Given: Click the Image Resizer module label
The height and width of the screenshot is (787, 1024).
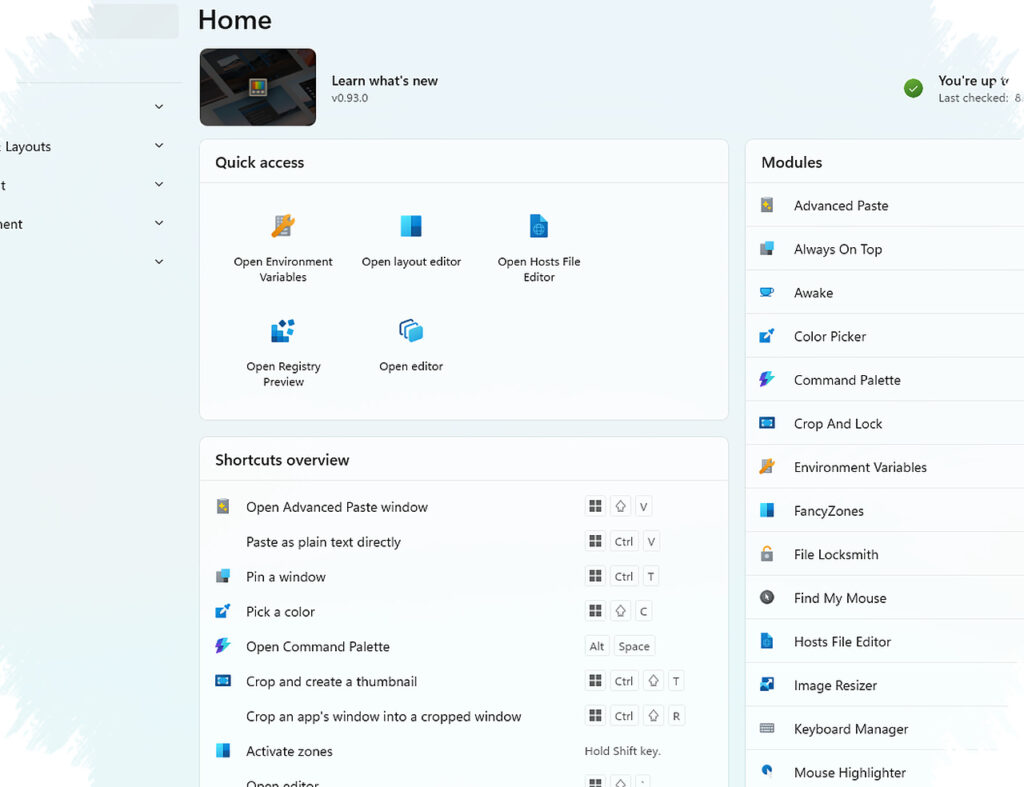Looking at the screenshot, I should 835,685.
